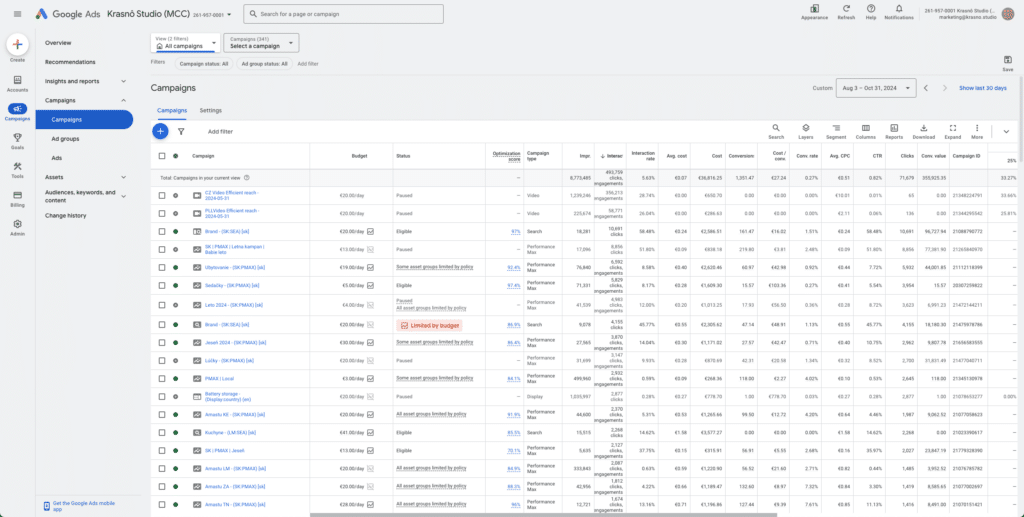Check the Jeseň 2024 - (SK:PMAX) row
This screenshot has height=517, width=1024.
click(162, 342)
